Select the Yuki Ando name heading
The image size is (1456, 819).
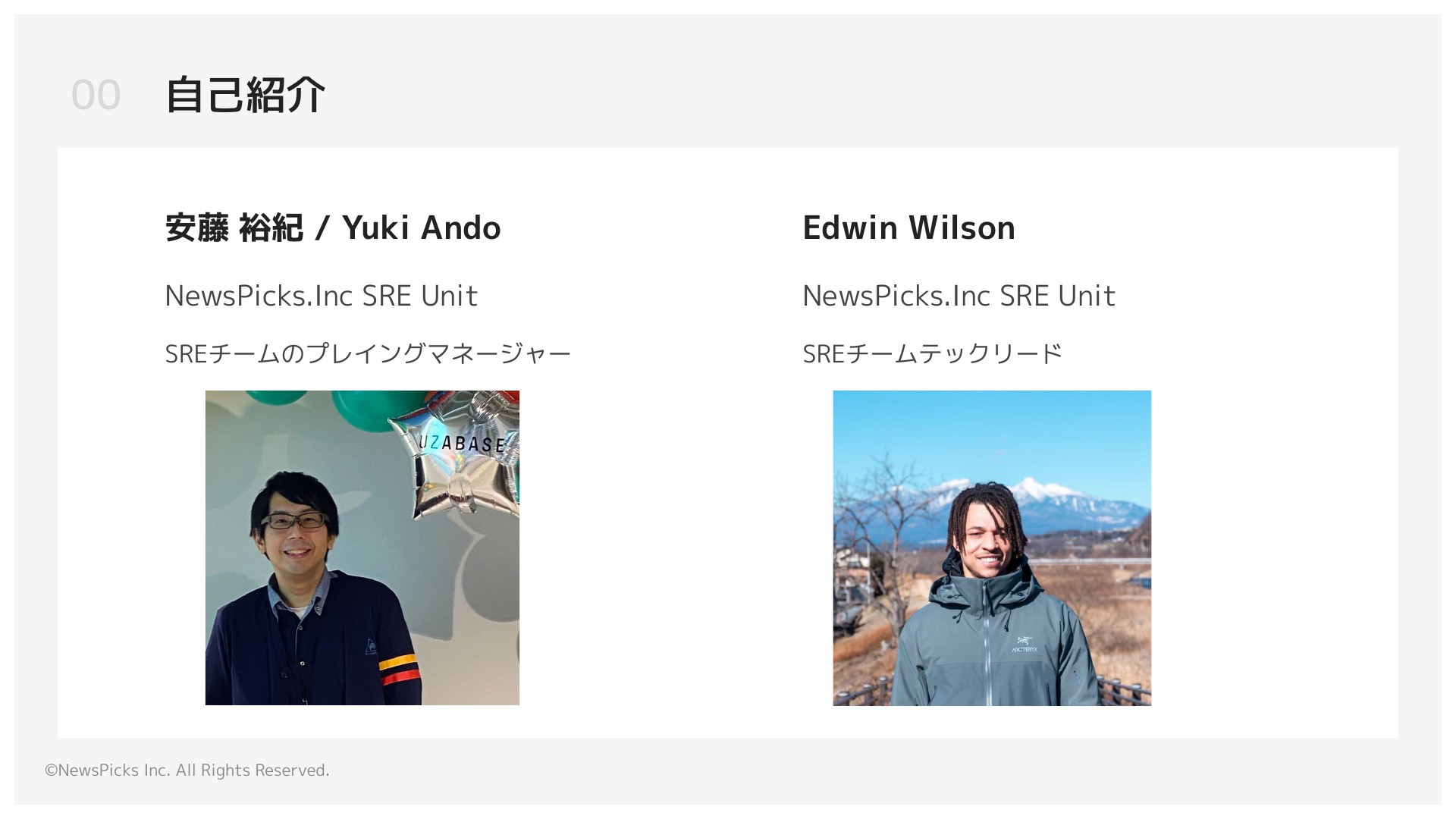[333, 227]
